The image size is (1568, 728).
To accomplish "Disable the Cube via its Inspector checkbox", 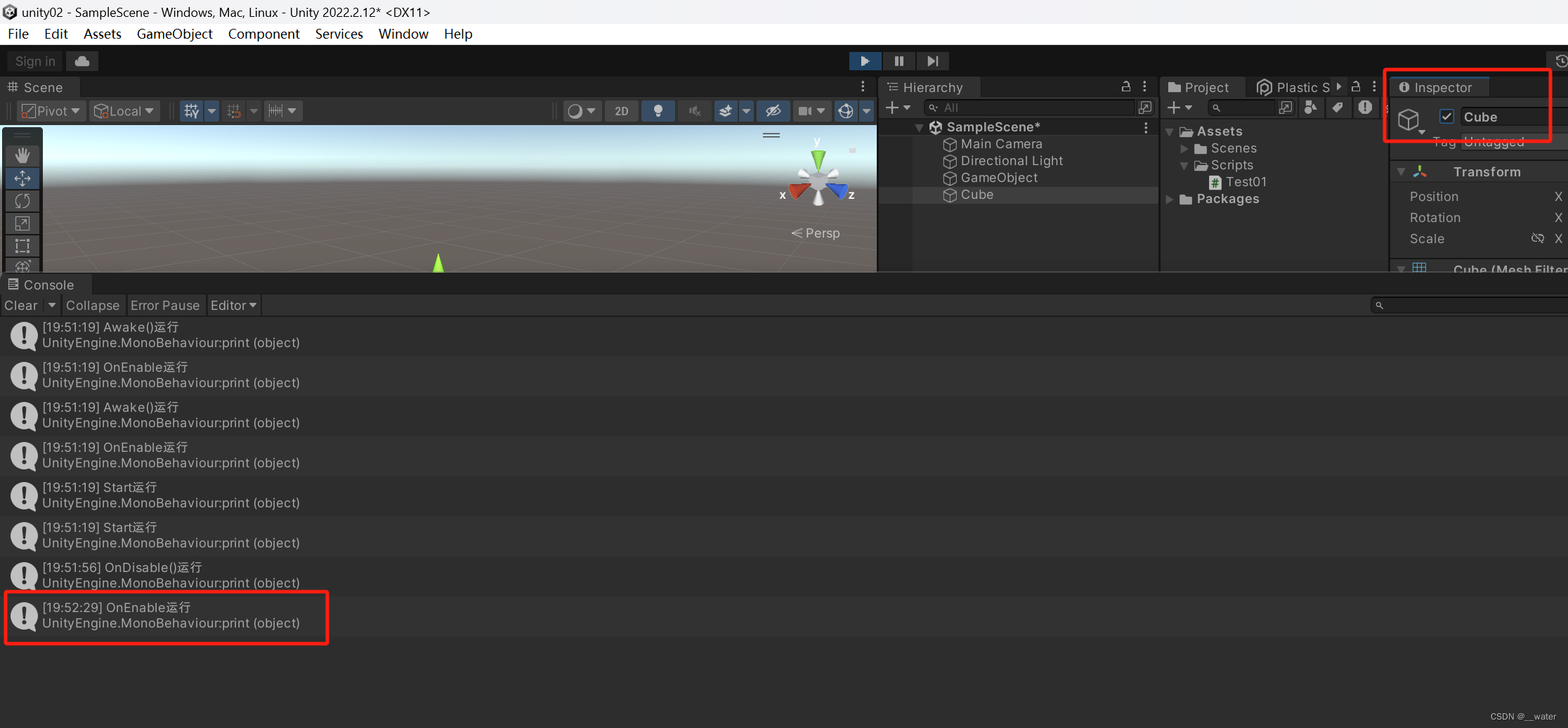I will (x=1446, y=117).
